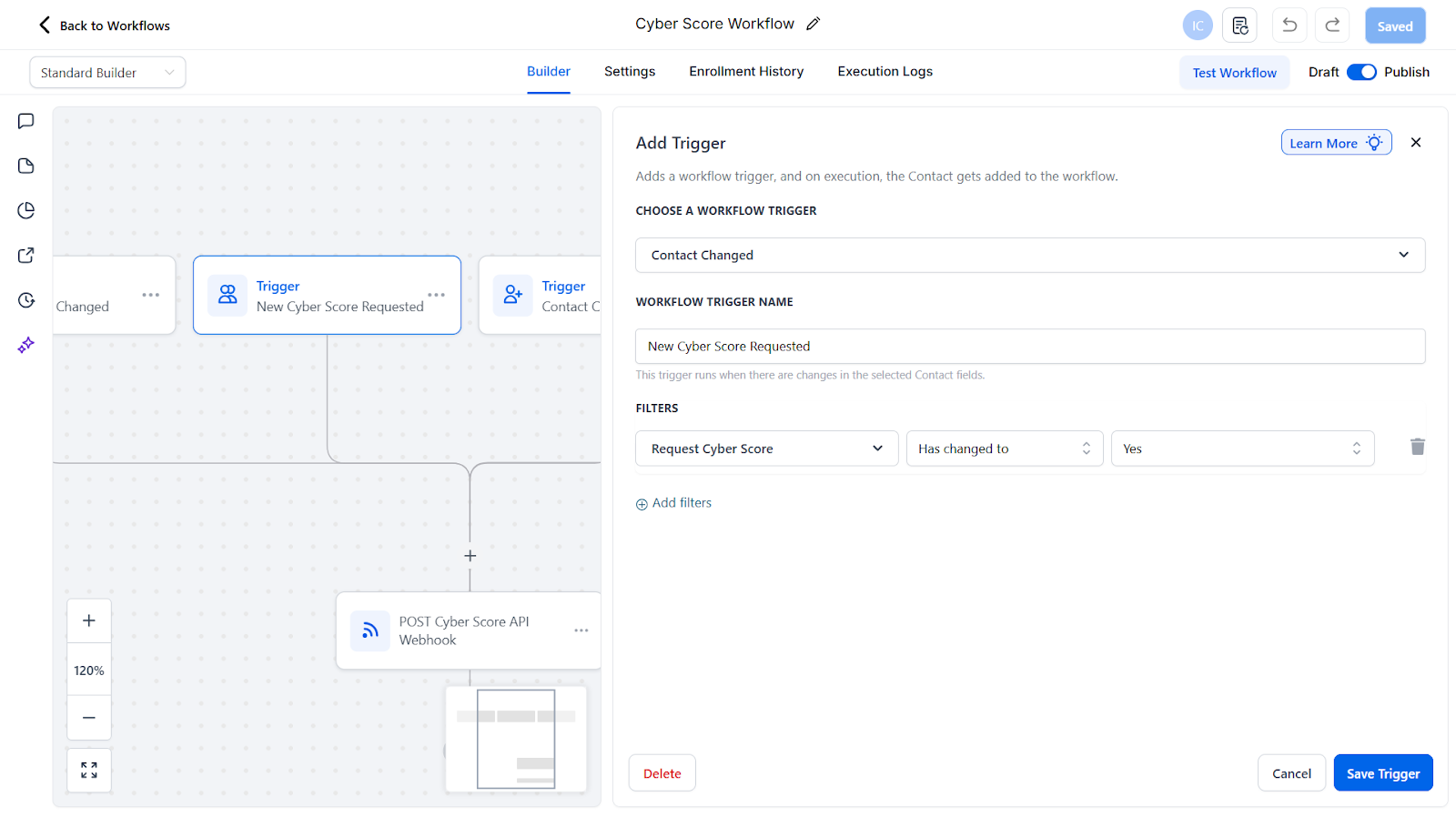Click the Back to Workflows arrow
This screenshot has width=1456, height=817.
click(x=45, y=25)
